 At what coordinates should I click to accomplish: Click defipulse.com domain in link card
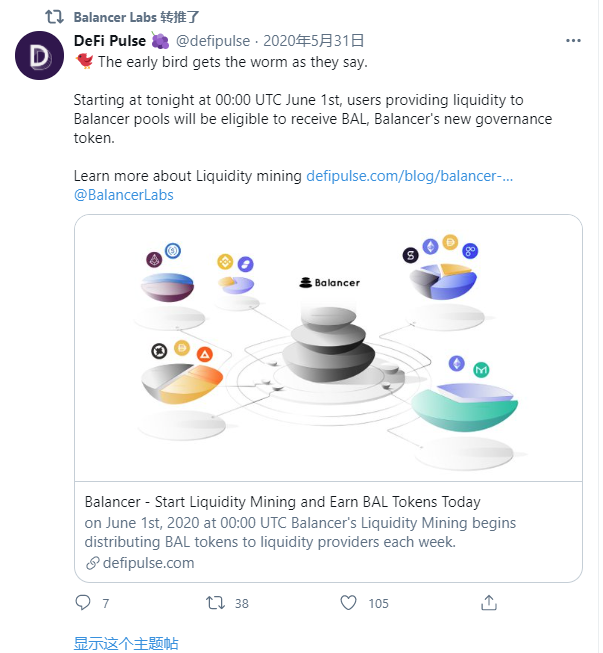click(148, 562)
